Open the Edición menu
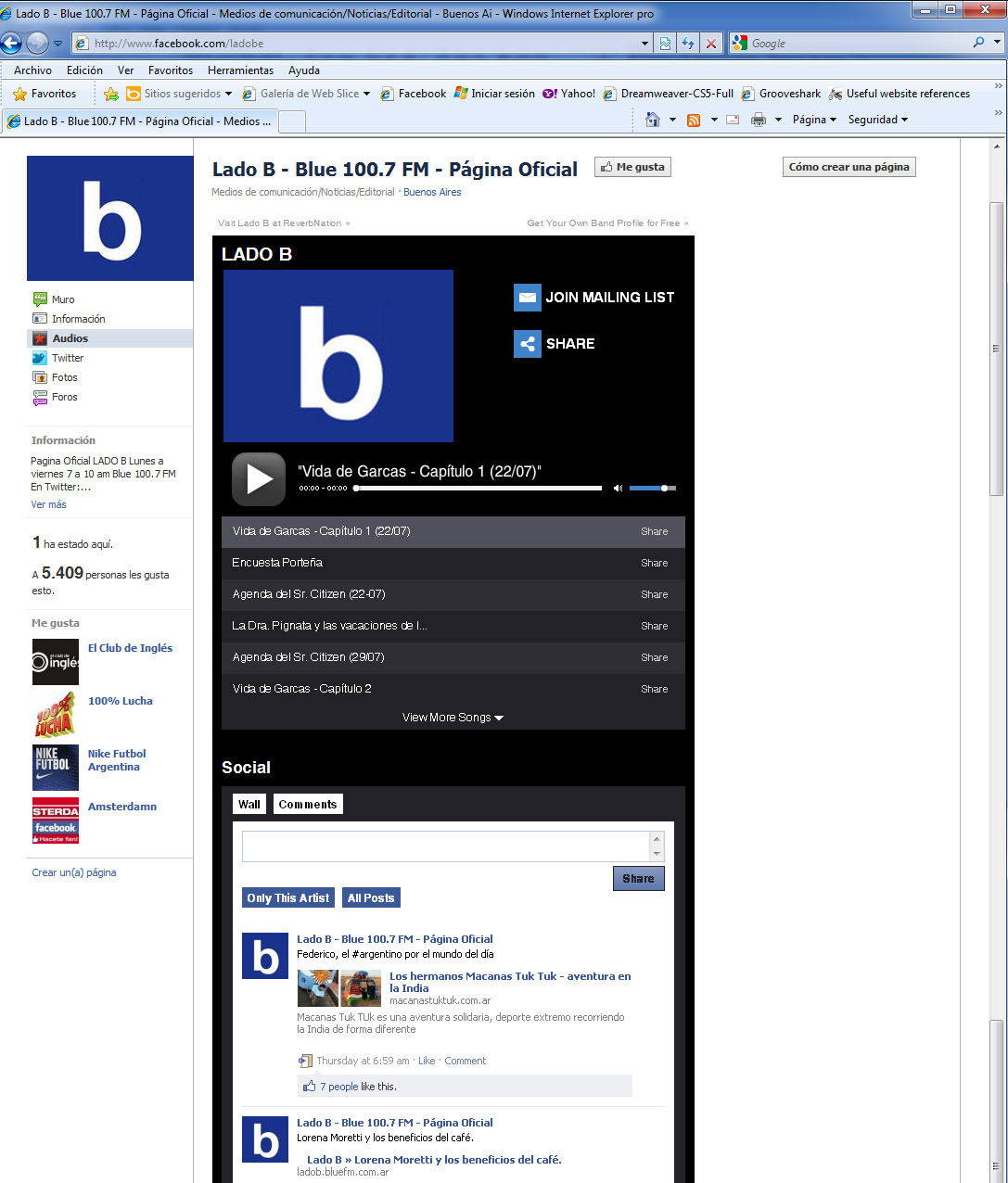The width and height of the screenshot is (1008, 1183). pyautogui.click(x=84, y=70)
